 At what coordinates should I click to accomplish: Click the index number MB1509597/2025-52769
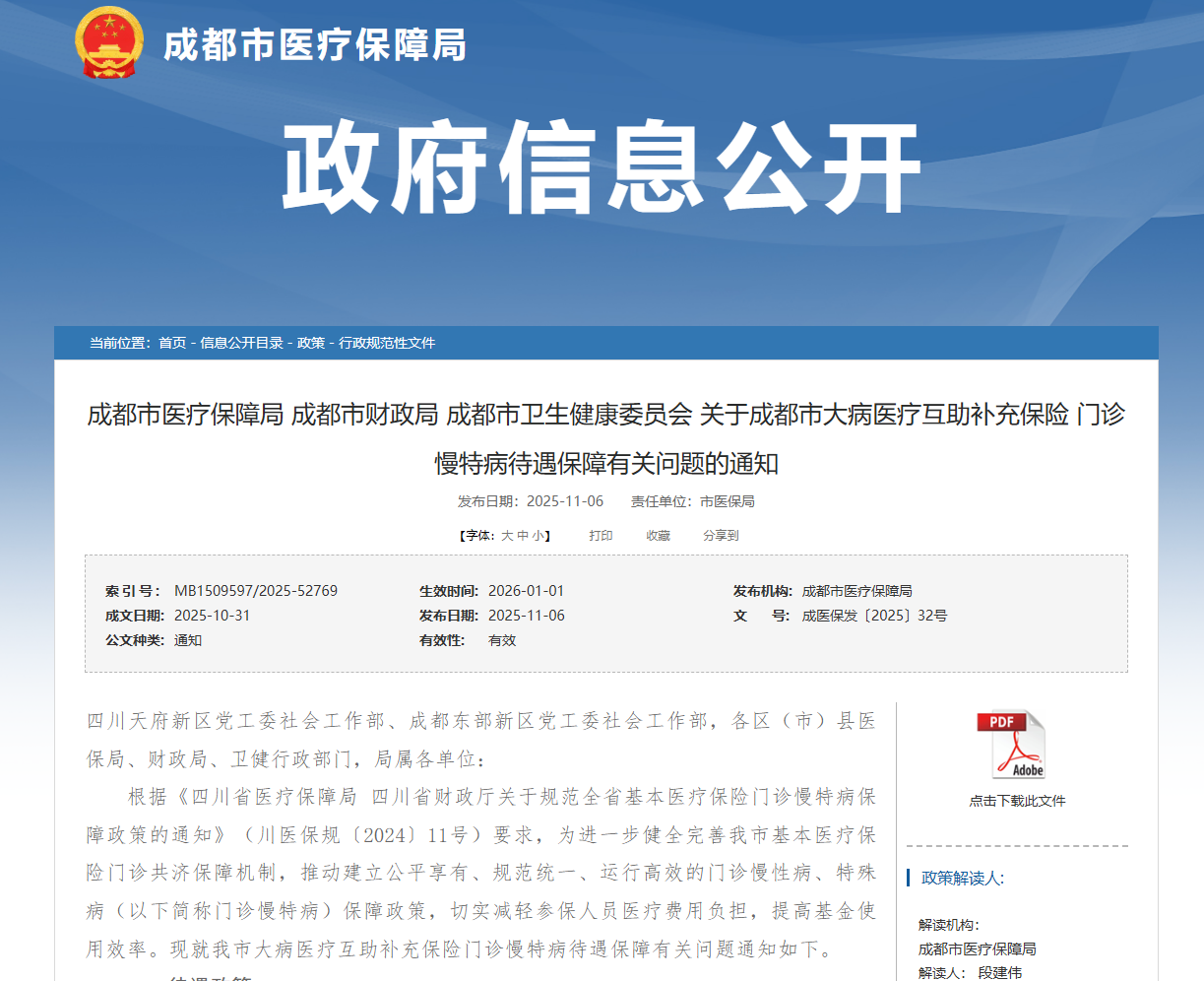(x=256, y=591)
